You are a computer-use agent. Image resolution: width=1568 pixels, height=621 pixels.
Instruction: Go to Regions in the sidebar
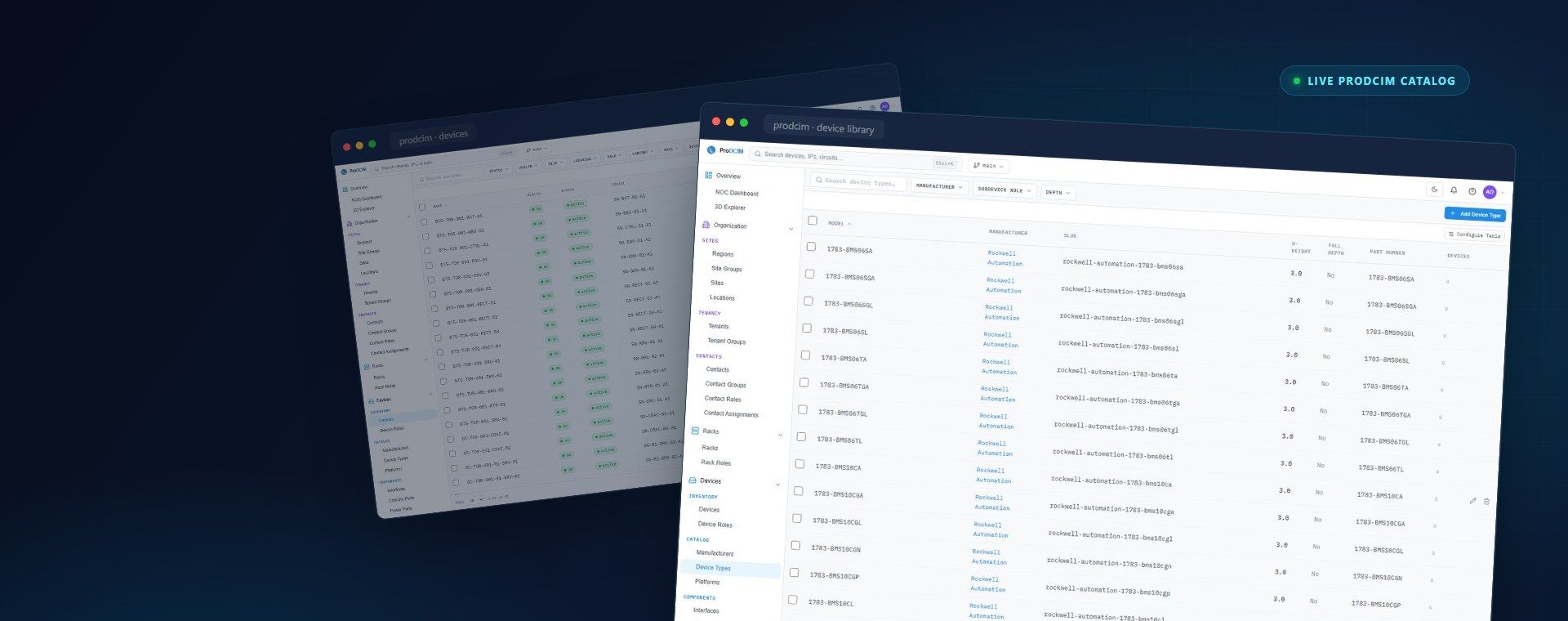(x=723, y=254)
